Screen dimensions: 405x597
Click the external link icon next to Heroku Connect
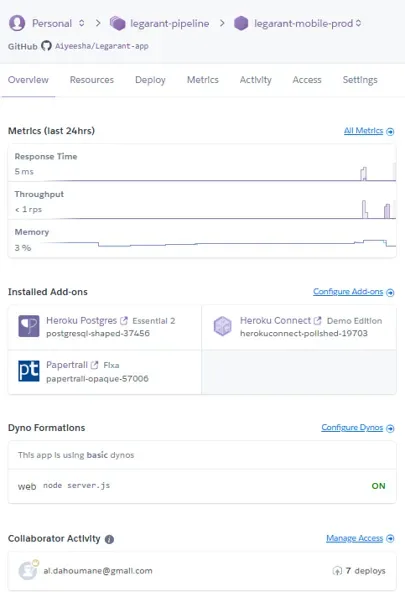pos(317,321)
